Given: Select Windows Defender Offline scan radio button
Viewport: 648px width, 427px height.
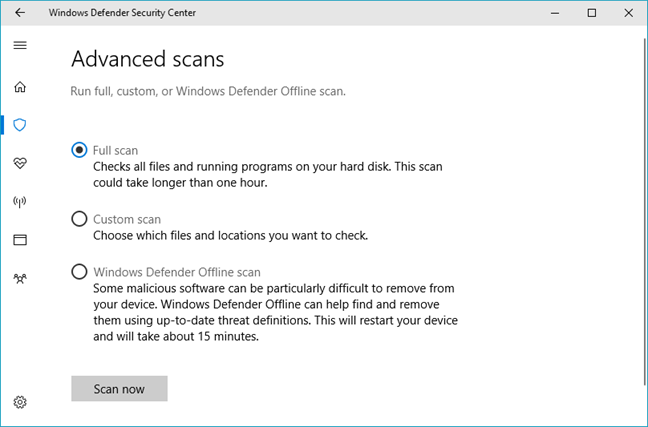Looking at the screenshot, I should pos(79,272).
